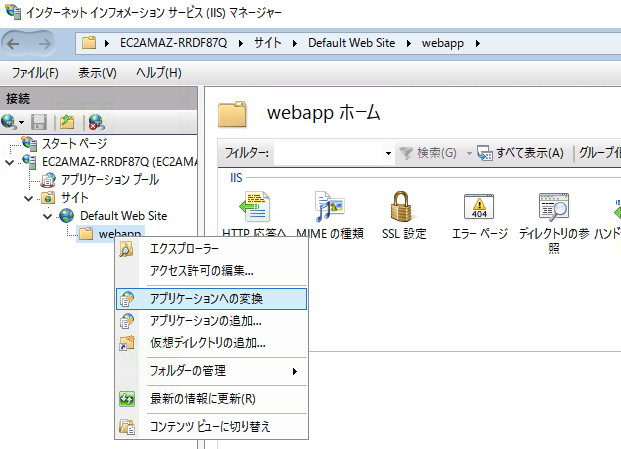
Task: Click Default Web Site in the breadcrumb
Action: click(x=351, y=43)
